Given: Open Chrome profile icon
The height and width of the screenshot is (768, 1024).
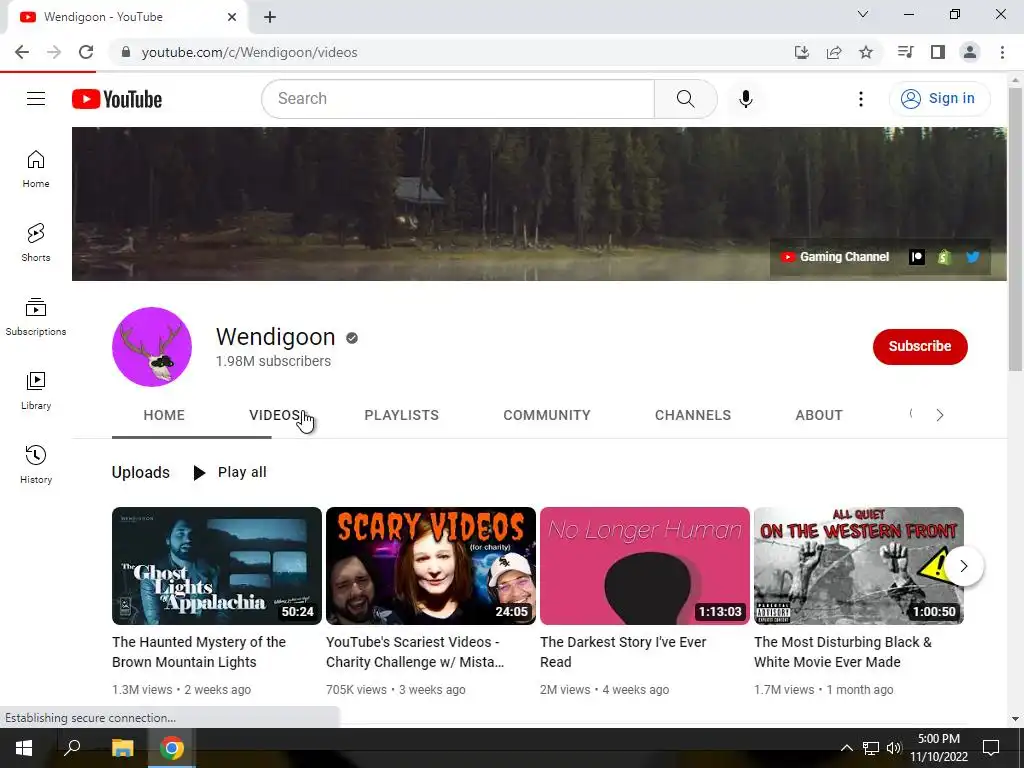Looking at the screenshot, I should pyautogui.click(x=970, y=52).
